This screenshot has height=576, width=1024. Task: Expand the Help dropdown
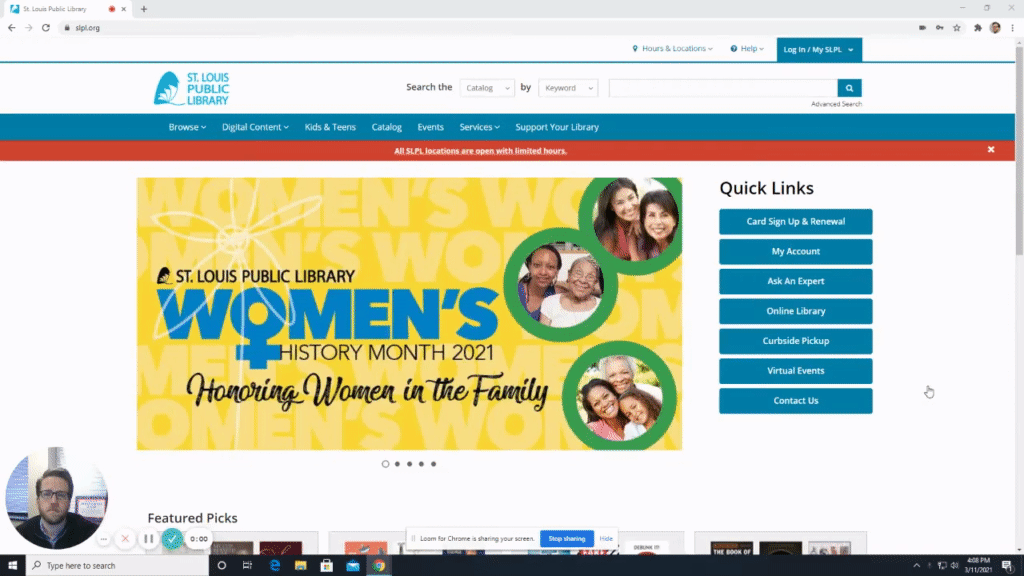click(x=747, y=48)
